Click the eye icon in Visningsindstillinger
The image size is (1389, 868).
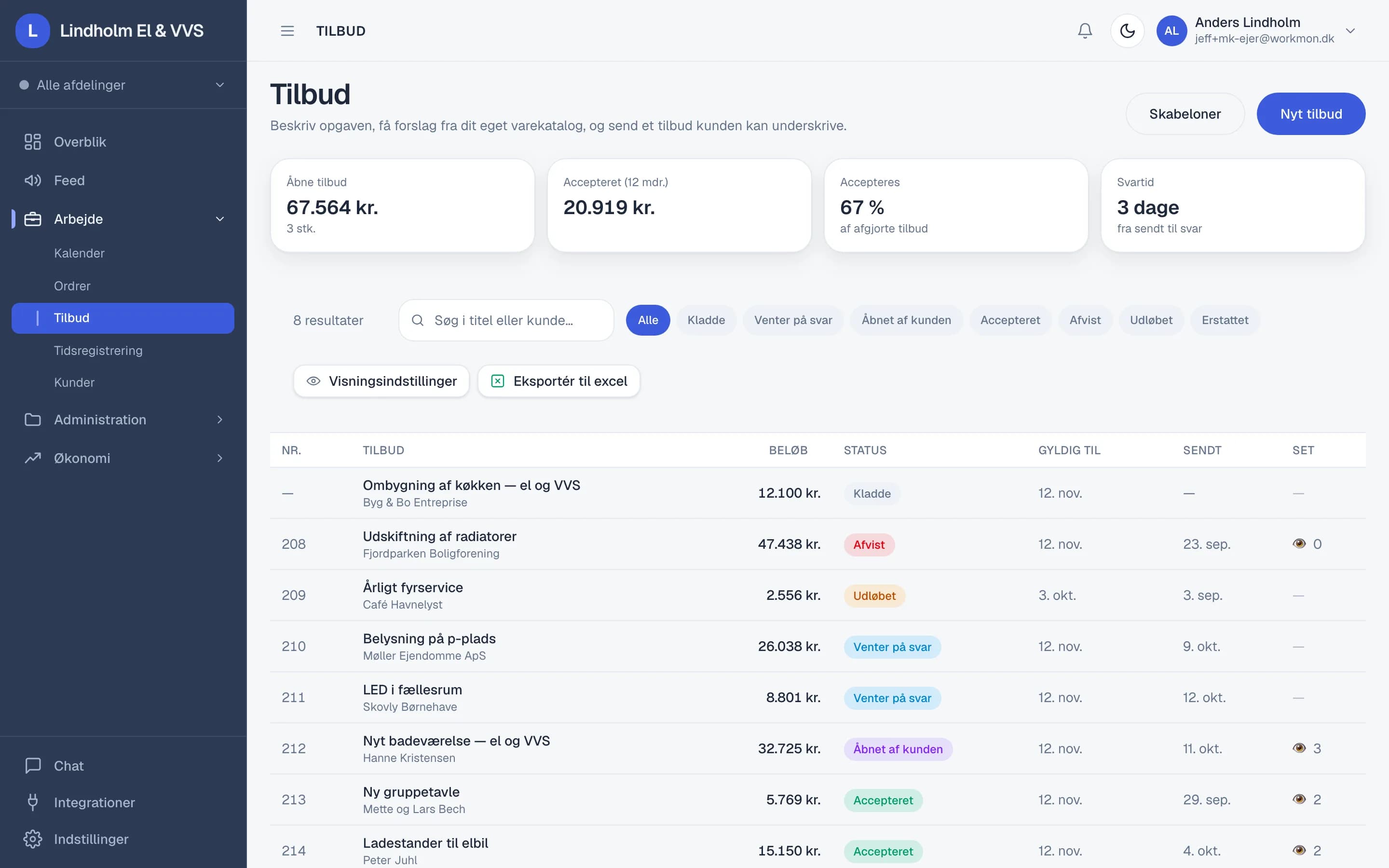313,381
